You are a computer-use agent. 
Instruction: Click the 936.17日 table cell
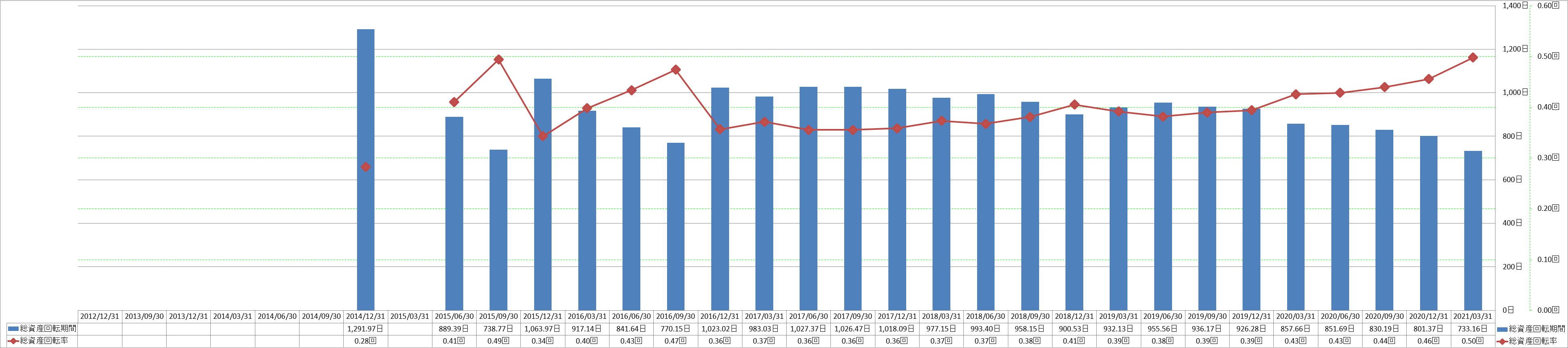(x=1207, y=329)
